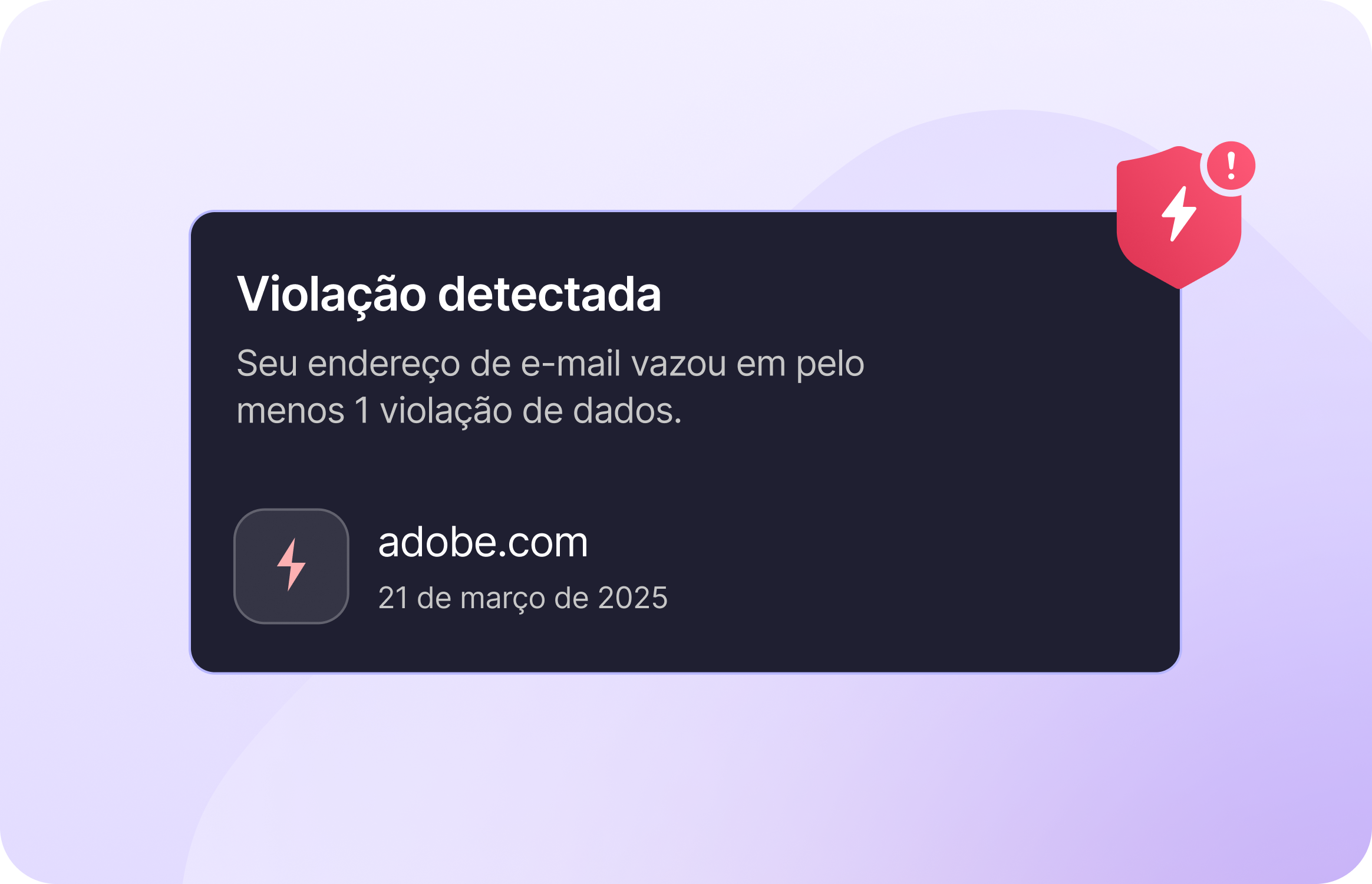Click the exclamation mark alert badge

[1231, 166]
